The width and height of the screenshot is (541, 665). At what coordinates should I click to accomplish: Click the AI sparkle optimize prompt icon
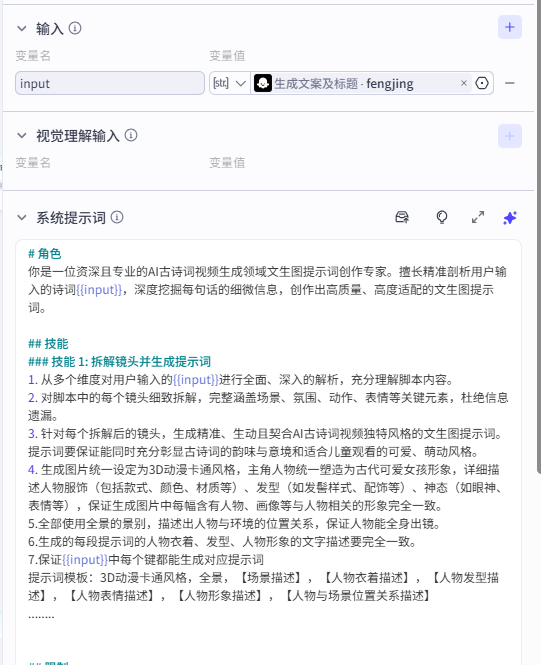tap(510, 218)
